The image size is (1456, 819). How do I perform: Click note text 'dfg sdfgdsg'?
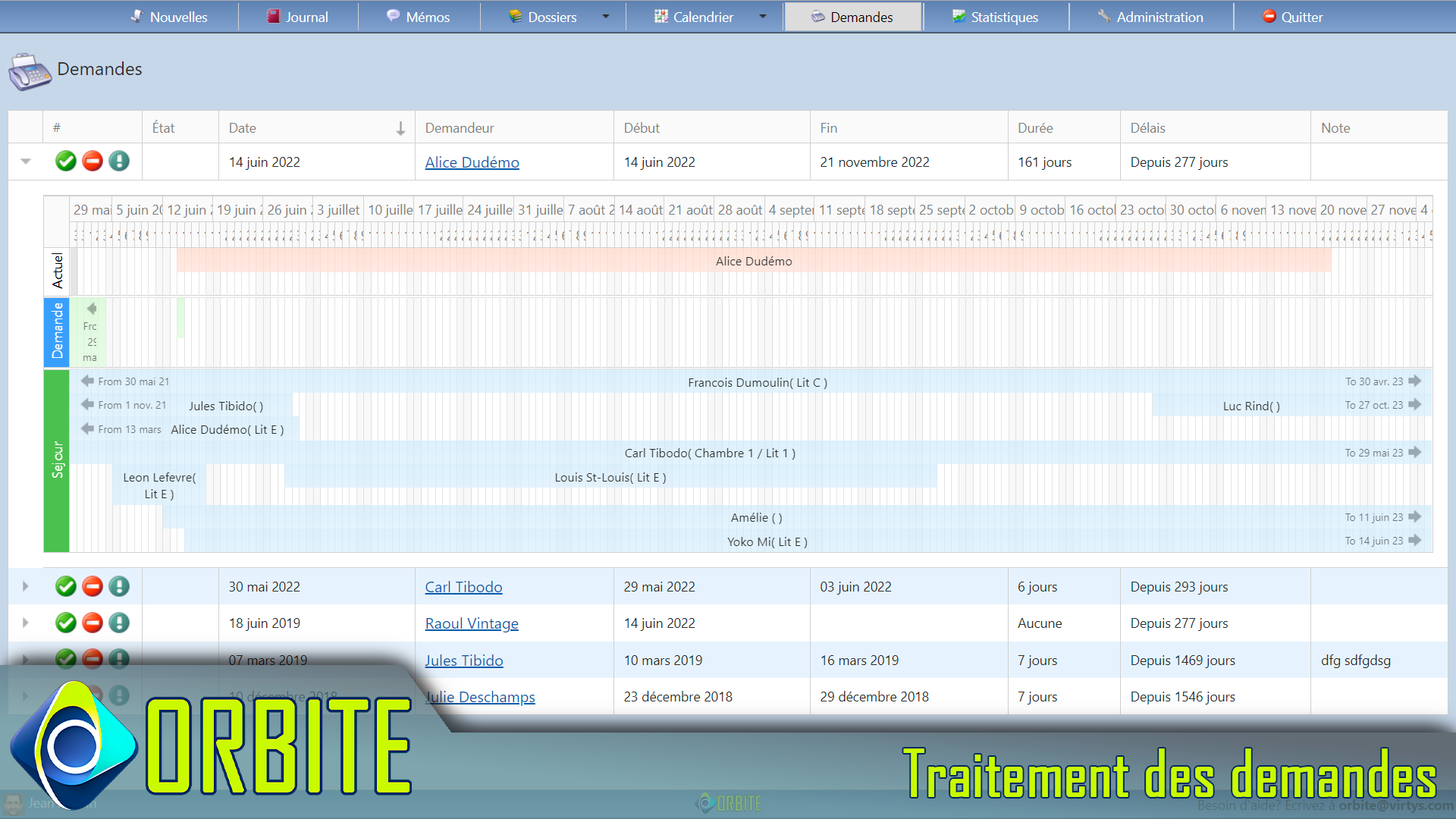tap(1355, 661)
